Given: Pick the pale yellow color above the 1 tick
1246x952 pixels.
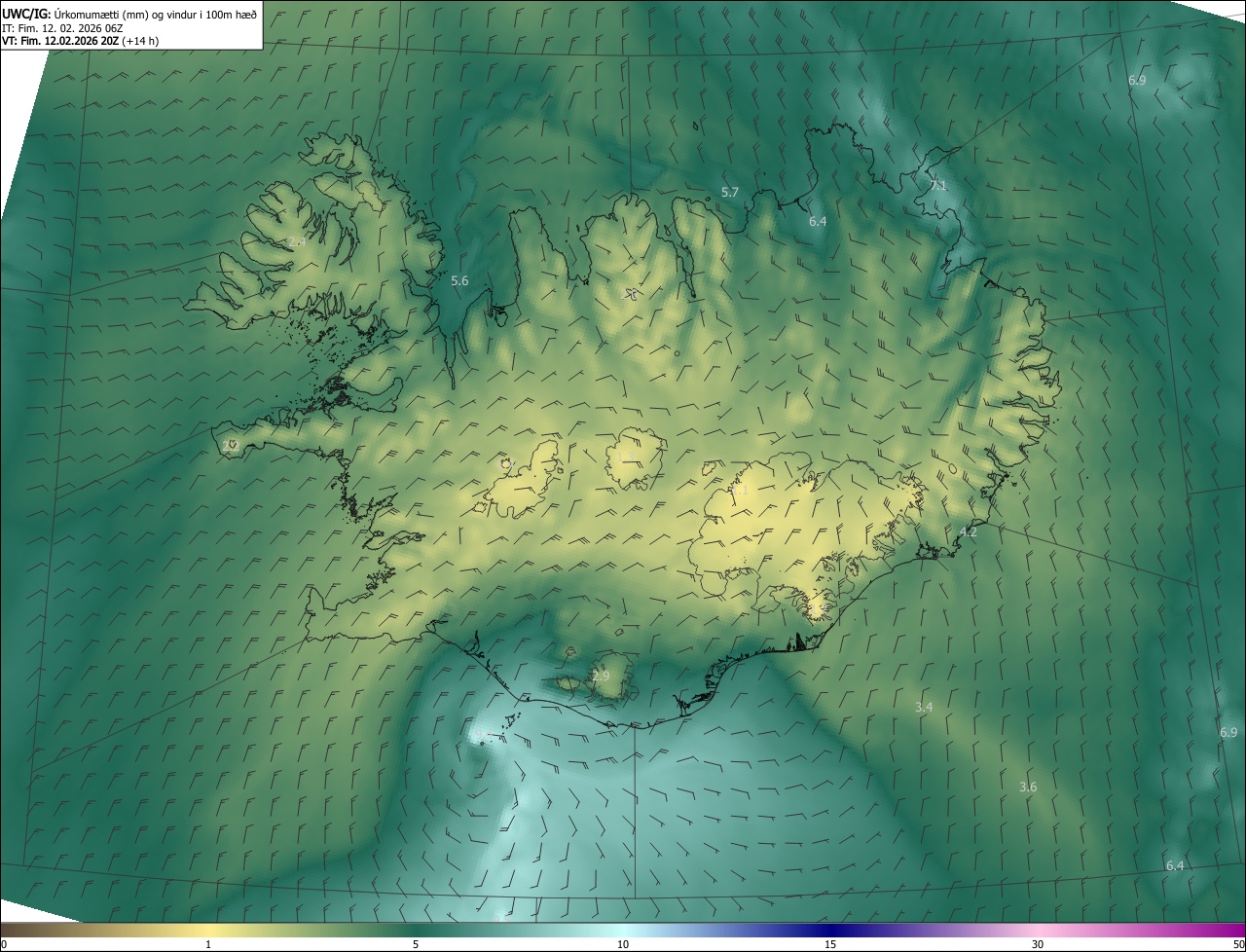Looking at the screenshot, I should (208, 930).
